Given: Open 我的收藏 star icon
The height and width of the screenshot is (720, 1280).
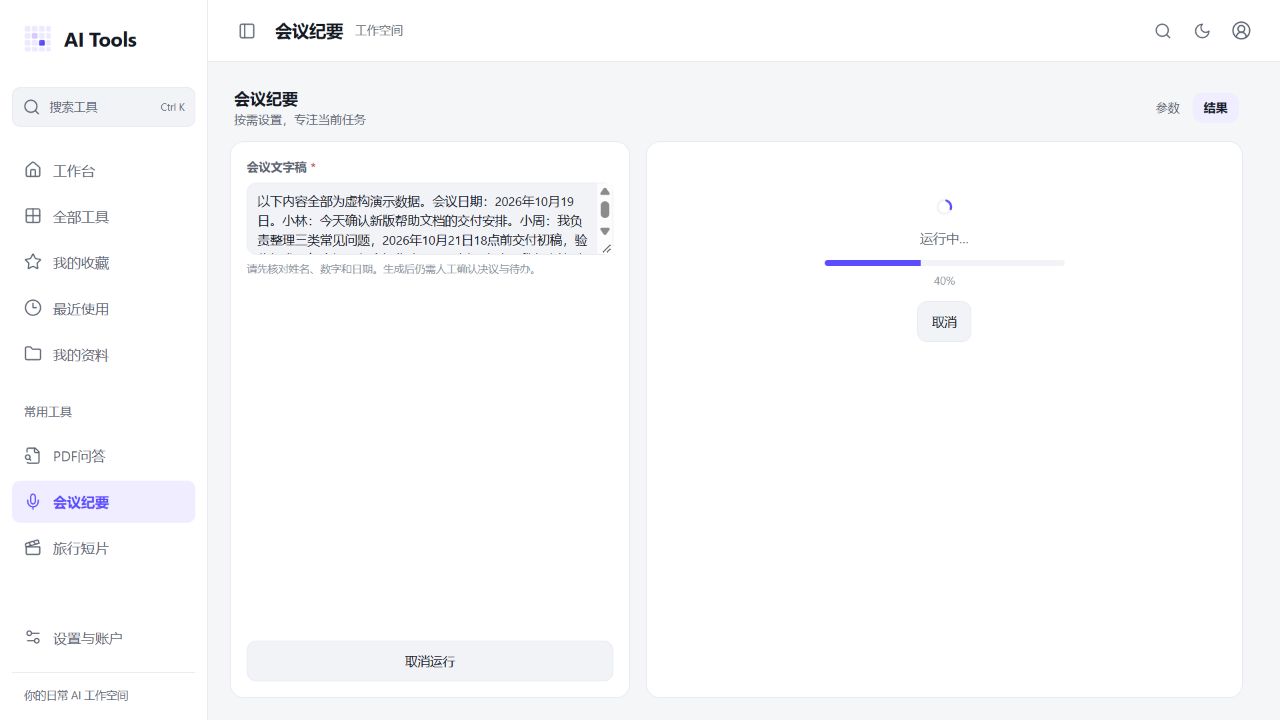Looking at the screenshot, I should point(33,262).
